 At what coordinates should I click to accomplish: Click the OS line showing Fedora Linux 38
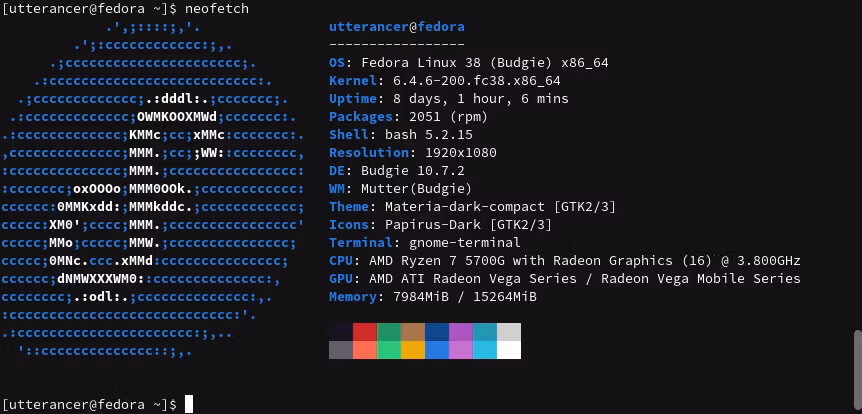click(468, 62)
